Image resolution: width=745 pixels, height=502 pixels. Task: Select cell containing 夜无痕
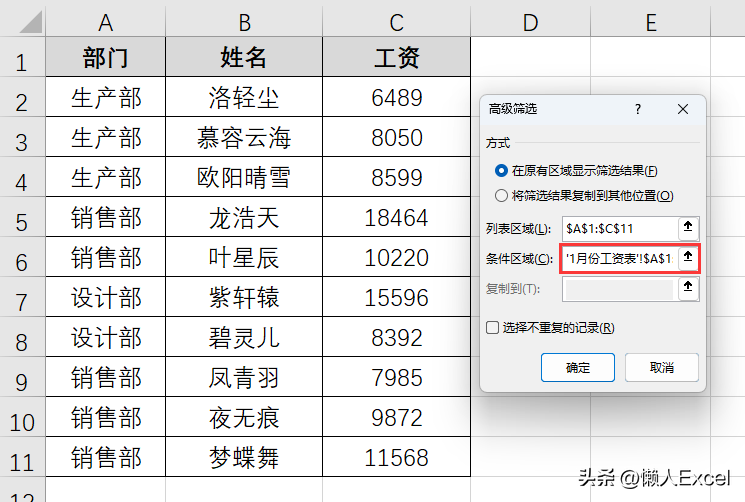click(x=244, y=417)
